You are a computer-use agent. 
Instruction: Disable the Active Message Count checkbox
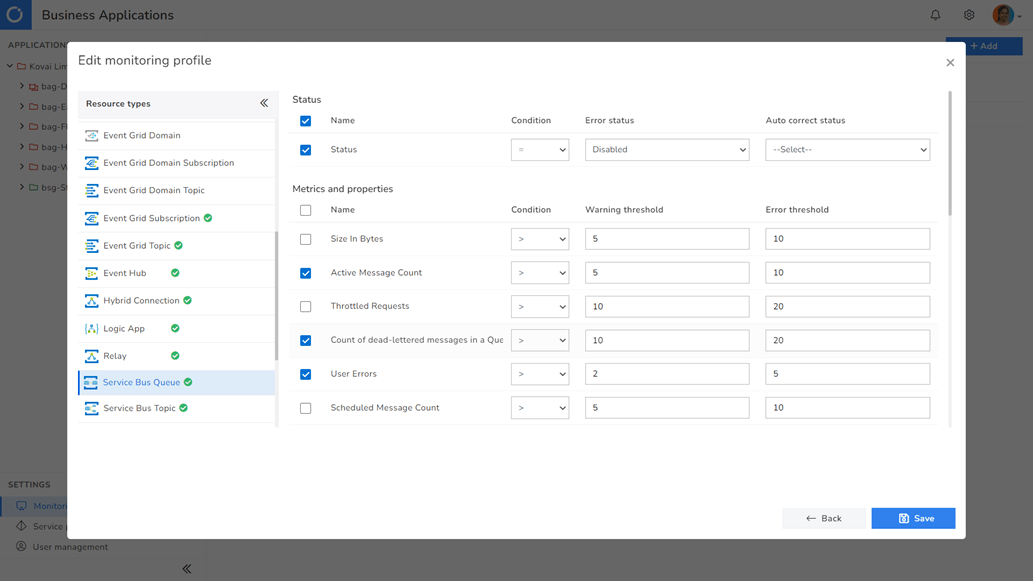click(x=305, y=272)
